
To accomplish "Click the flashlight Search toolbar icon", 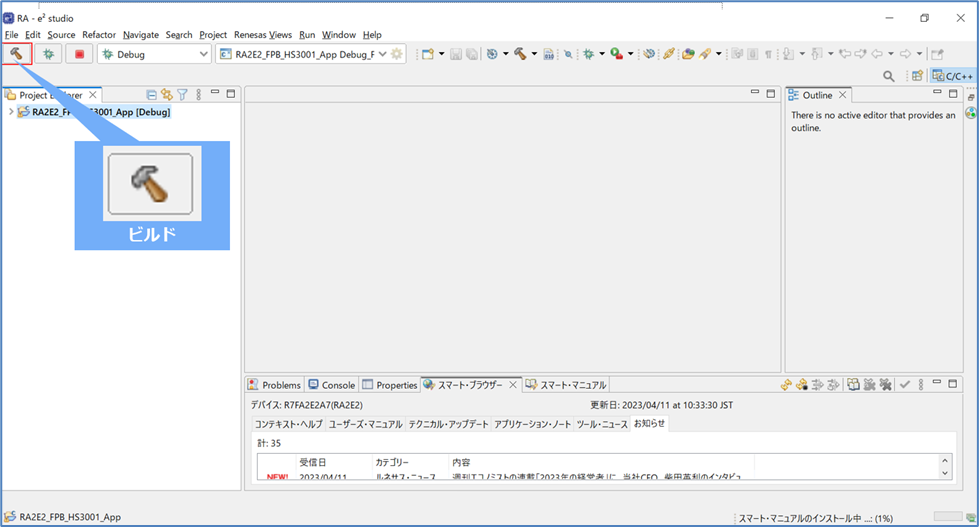I will point(706,54).
